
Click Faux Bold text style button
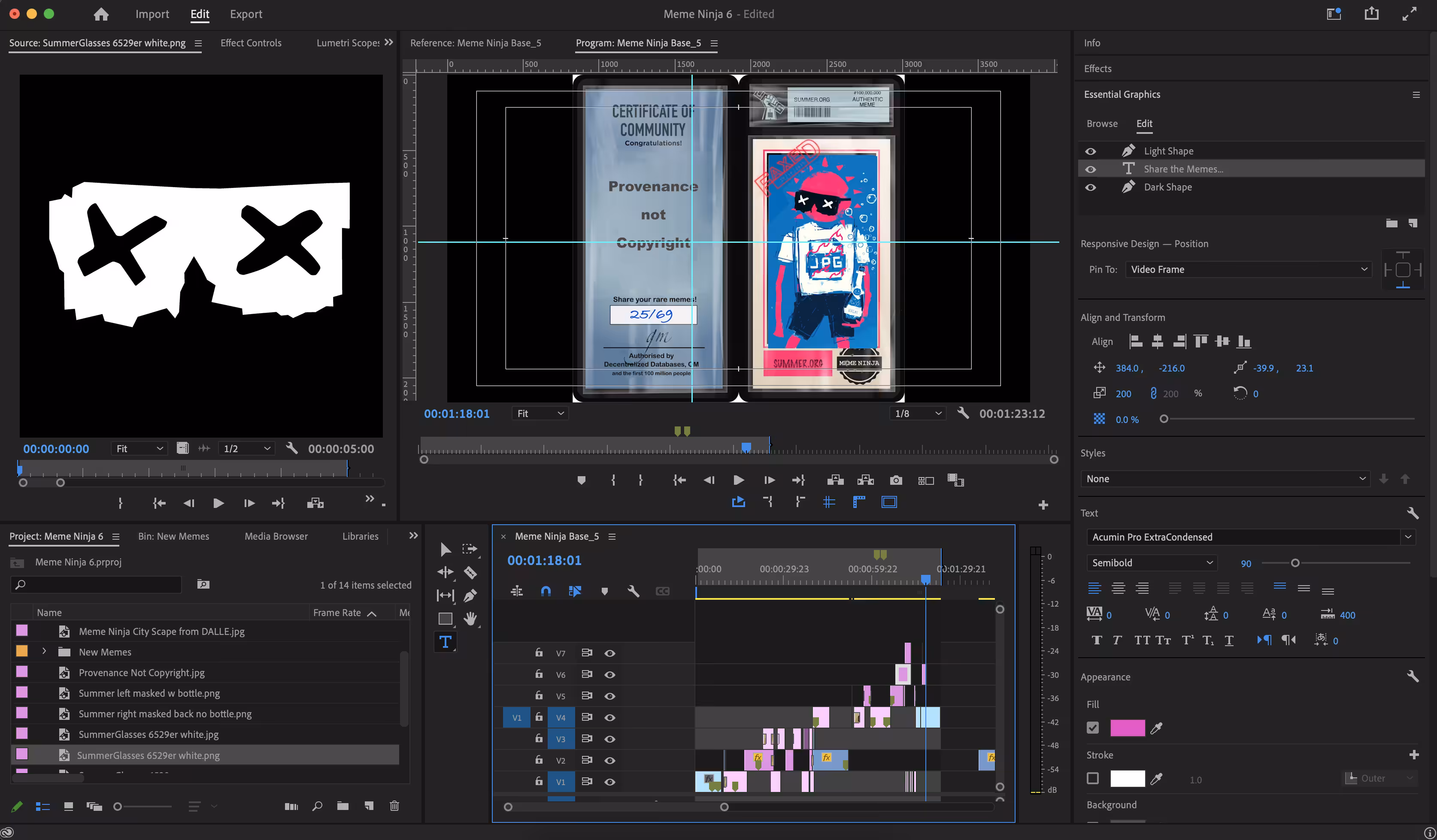[1097, 640]
